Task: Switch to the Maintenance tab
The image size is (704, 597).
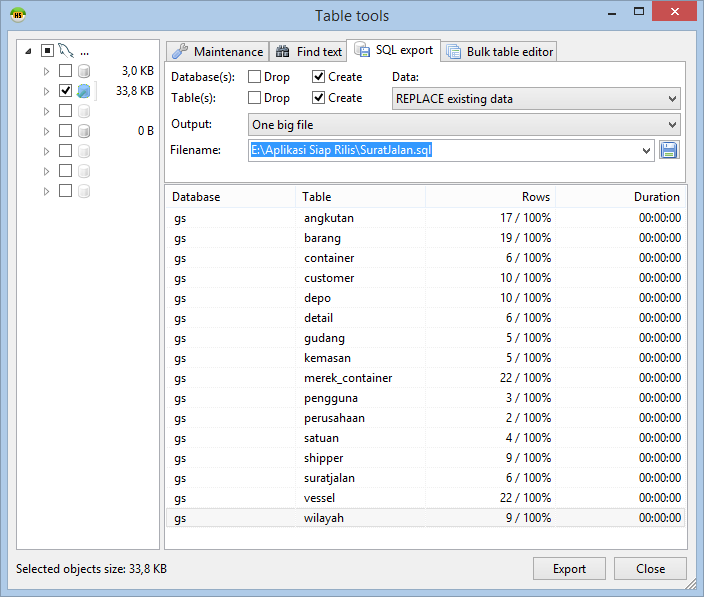Action: coord(217,52)
